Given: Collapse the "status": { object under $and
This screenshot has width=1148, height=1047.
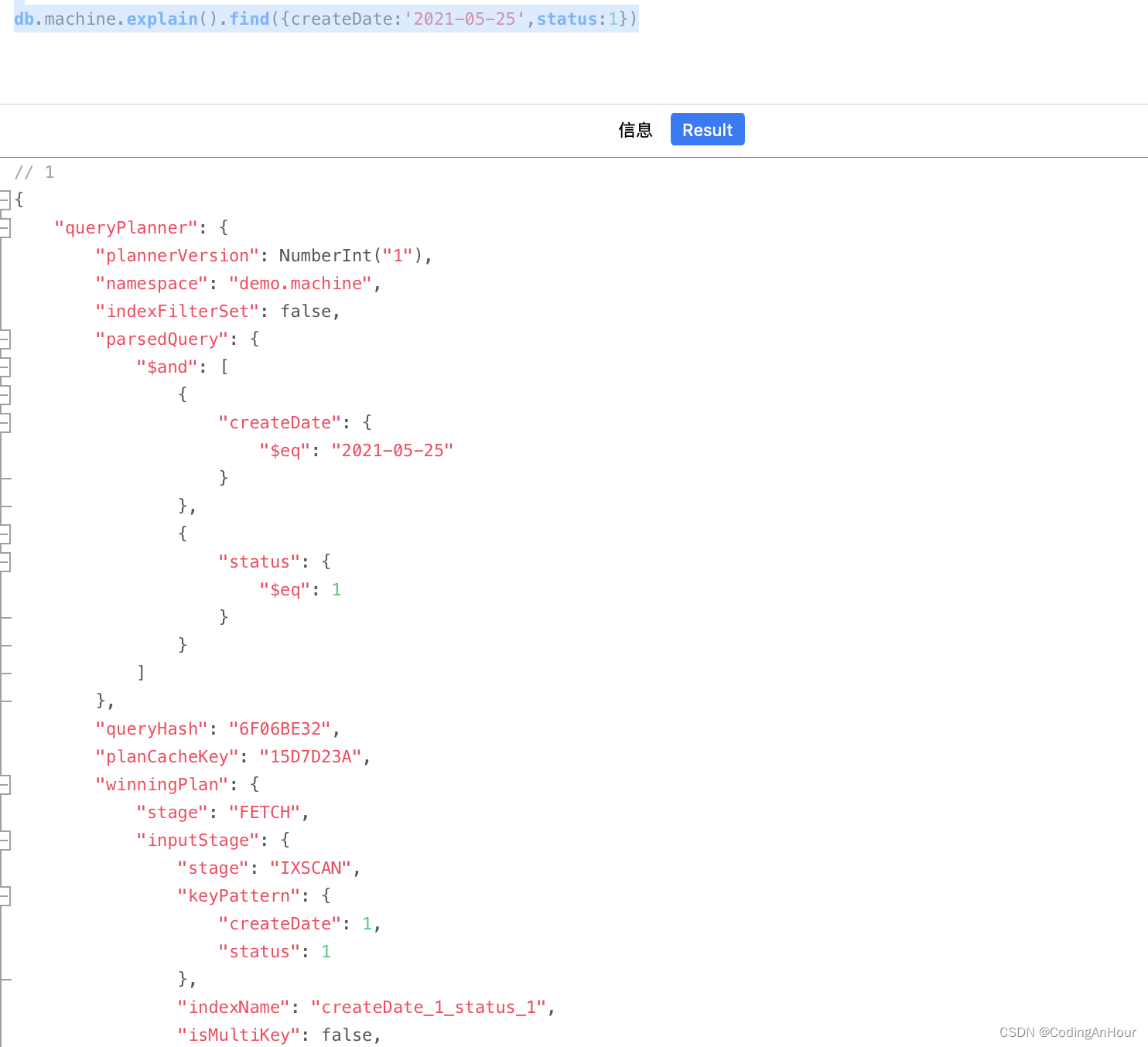Looking at the screenshot, I should 5,561.
